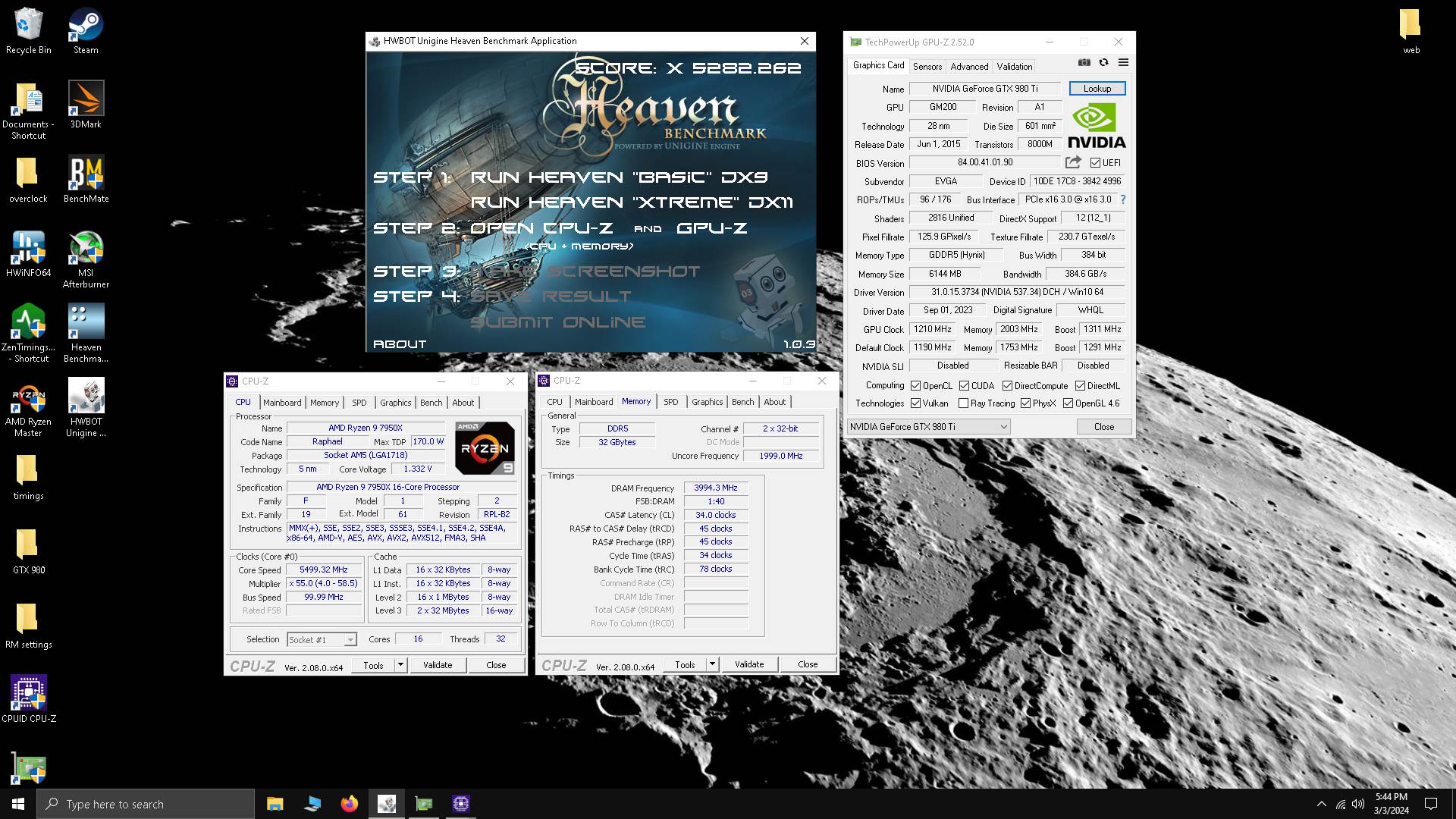Open the ZenTimings shortcut icon
This screenshot has height=819, width=1456.
[x=29, y=334]
